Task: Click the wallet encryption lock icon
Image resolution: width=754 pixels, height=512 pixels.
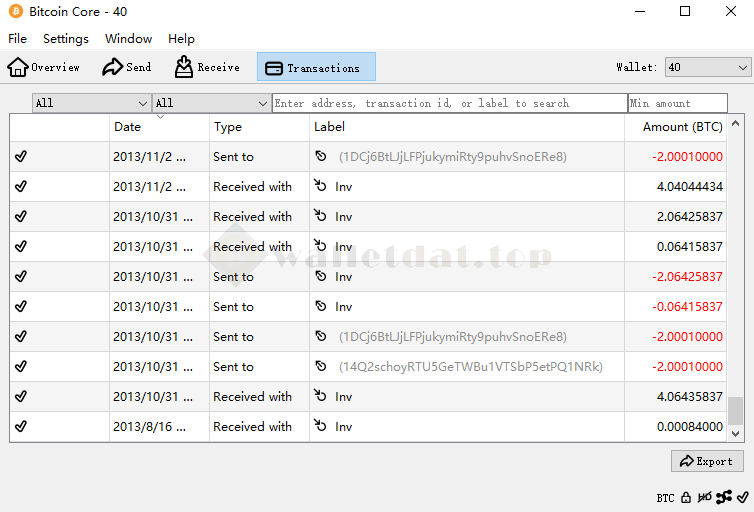Action: (x=686, y=497)
